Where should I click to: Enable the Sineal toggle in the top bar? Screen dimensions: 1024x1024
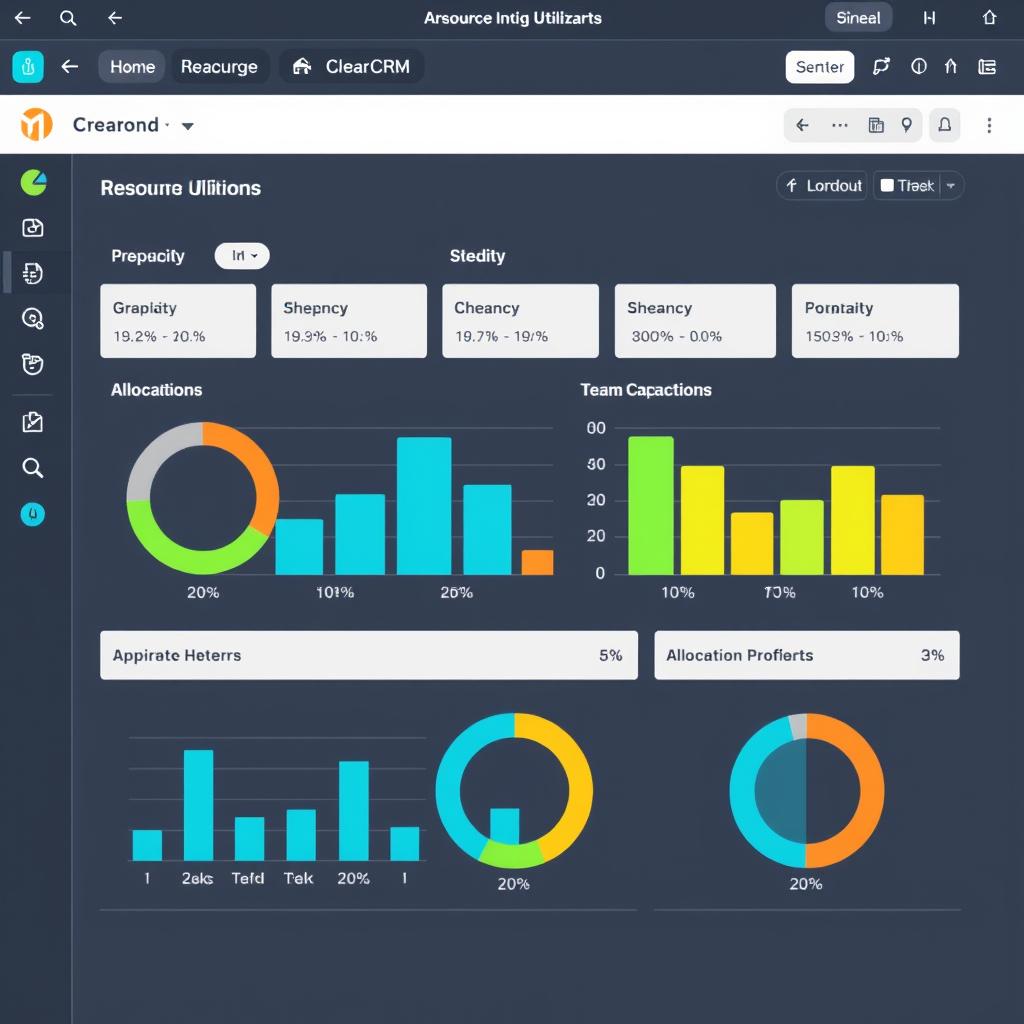coord(858,17)
